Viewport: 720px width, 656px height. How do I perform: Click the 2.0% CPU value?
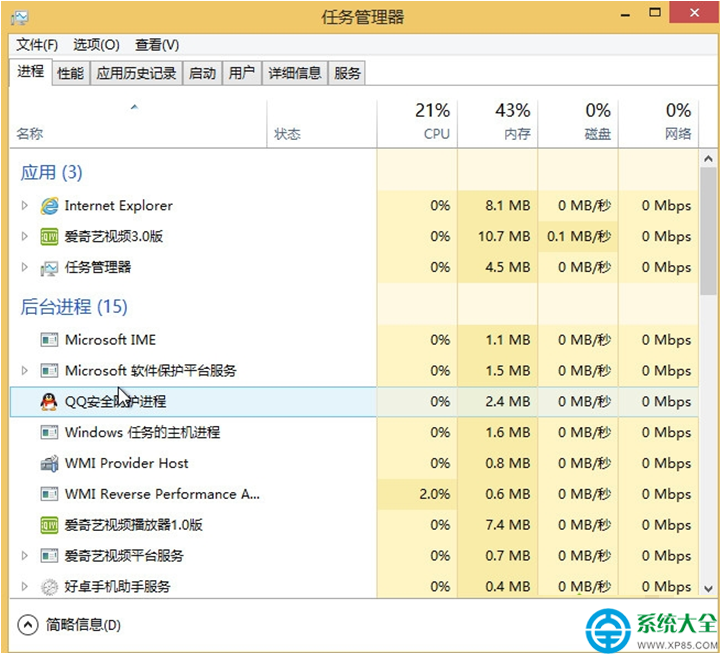434,494
